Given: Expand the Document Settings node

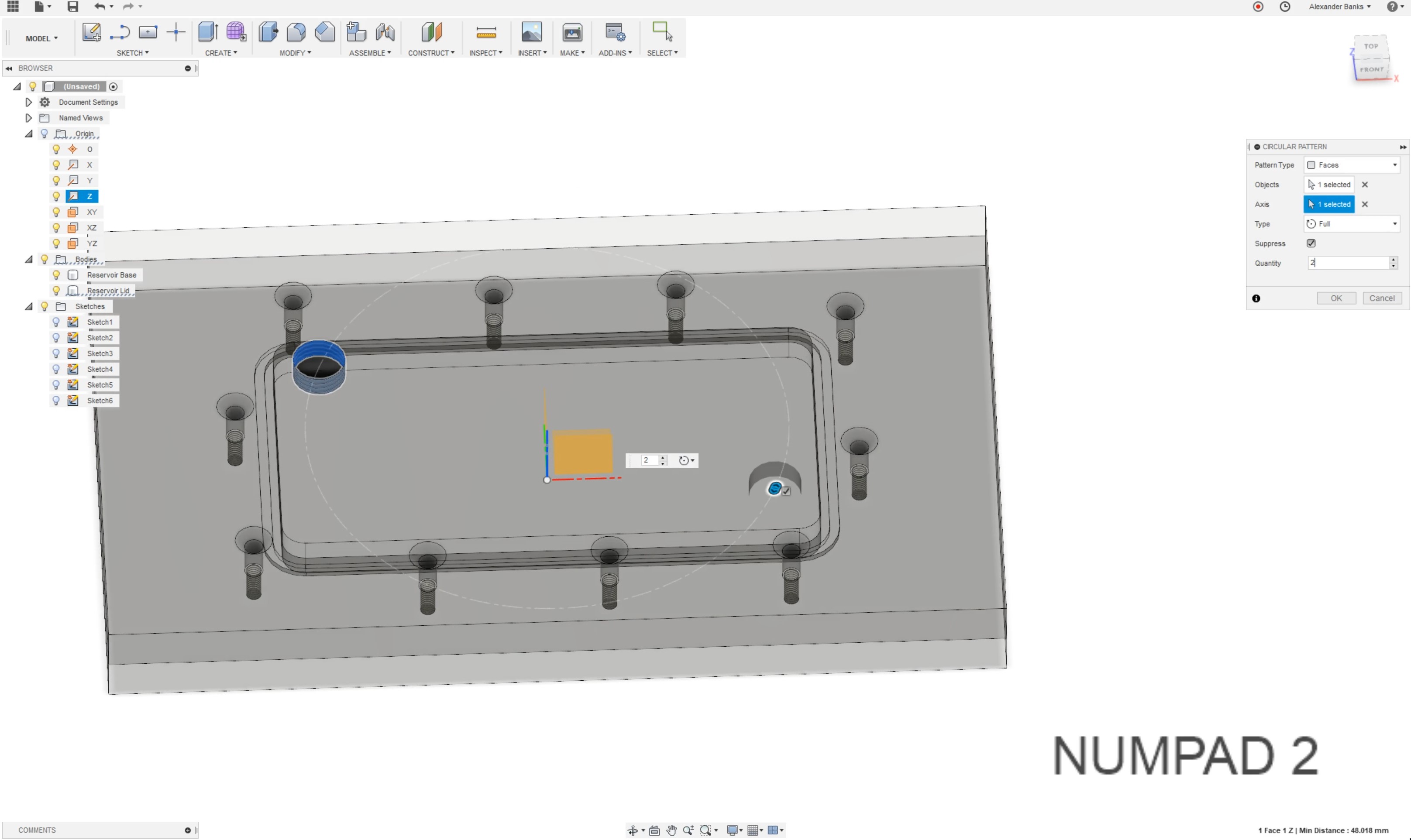Looking at the screenshot, I should tap(28, 103).
